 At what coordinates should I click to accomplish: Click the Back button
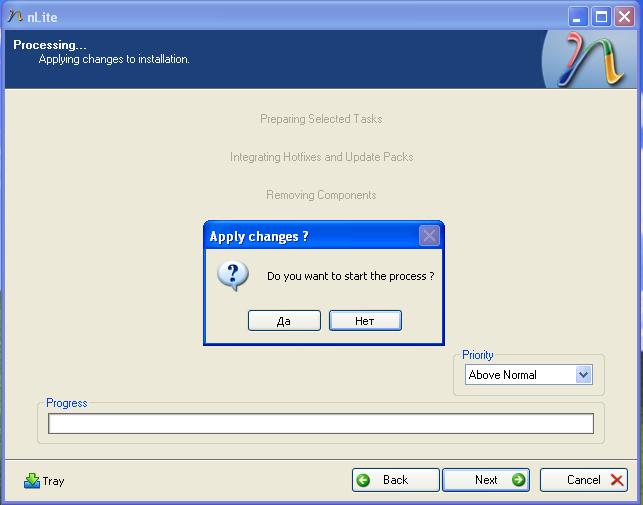(395, 480)
